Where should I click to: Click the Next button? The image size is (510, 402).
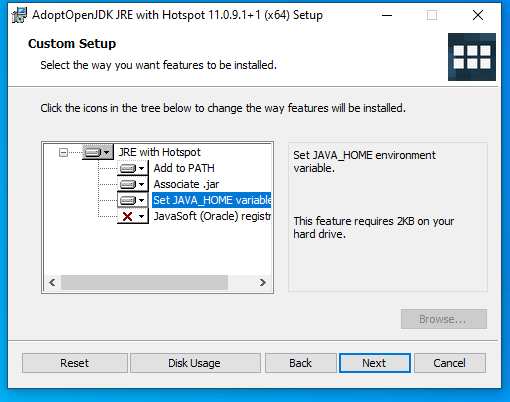pyautogui.click(x=375, y=363)
